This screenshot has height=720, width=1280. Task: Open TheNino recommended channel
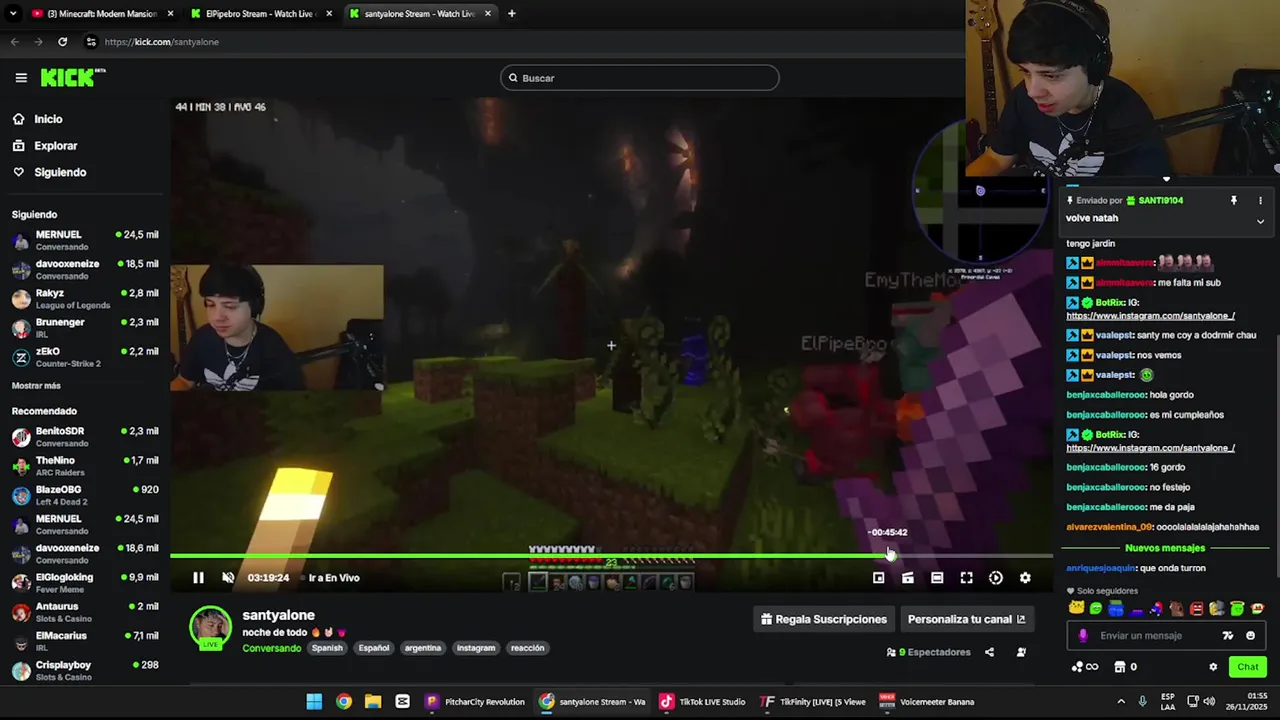85,466
